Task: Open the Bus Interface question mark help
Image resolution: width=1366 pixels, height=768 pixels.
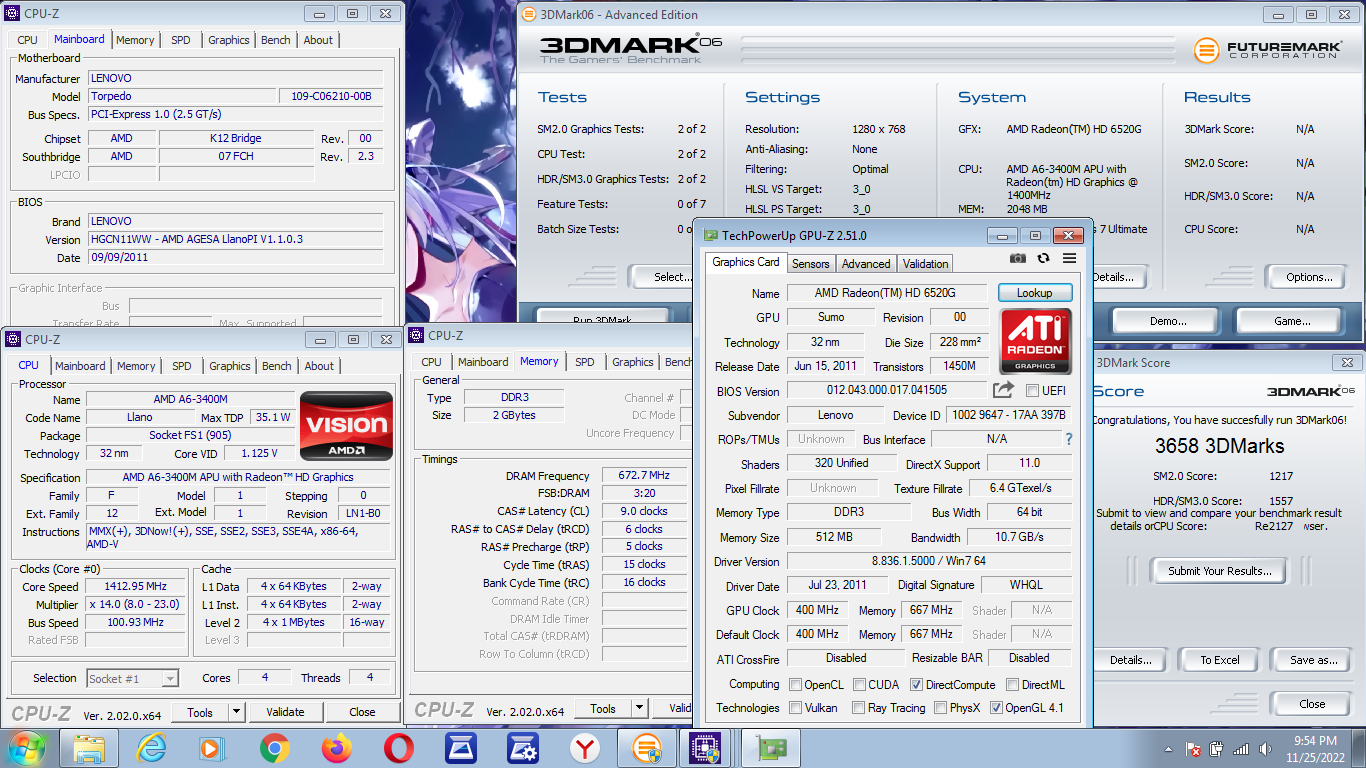Action: (1069, 439)
